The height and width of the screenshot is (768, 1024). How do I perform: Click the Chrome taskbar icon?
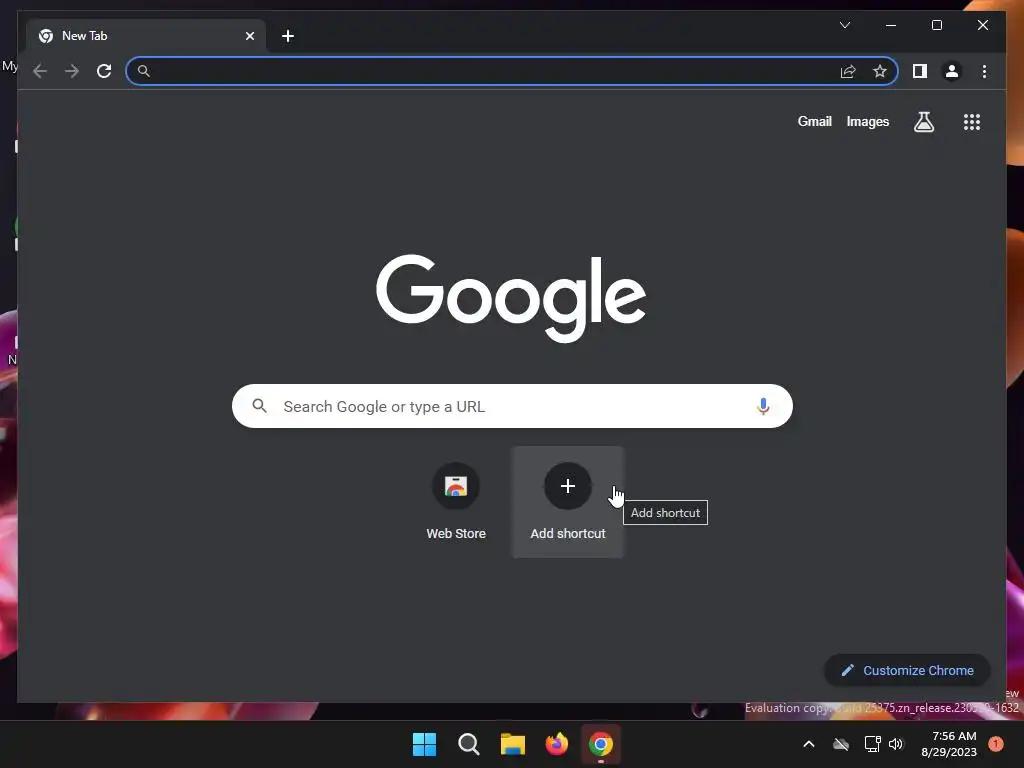[x=601, y=744]
